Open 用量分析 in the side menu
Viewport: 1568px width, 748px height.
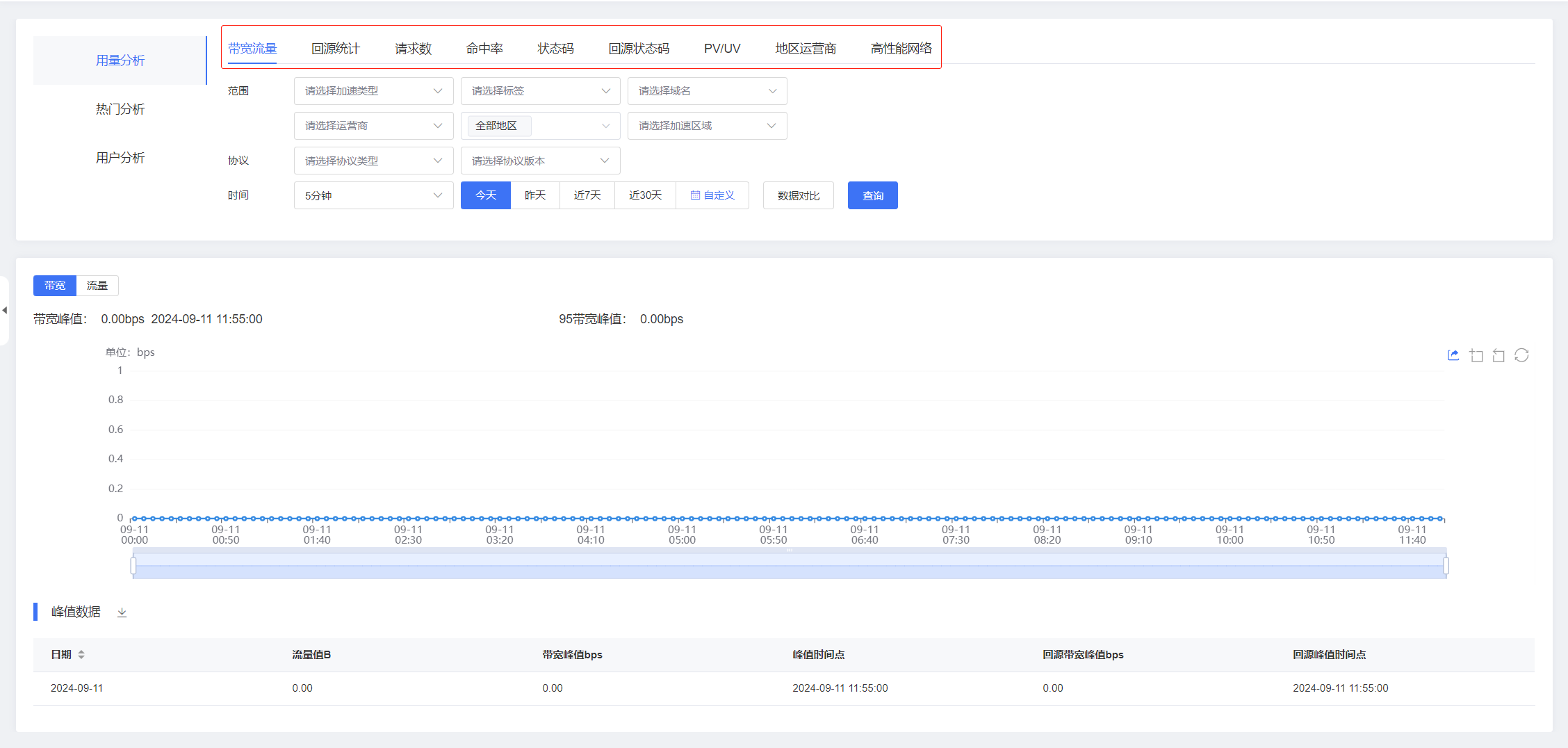point(120,60)
